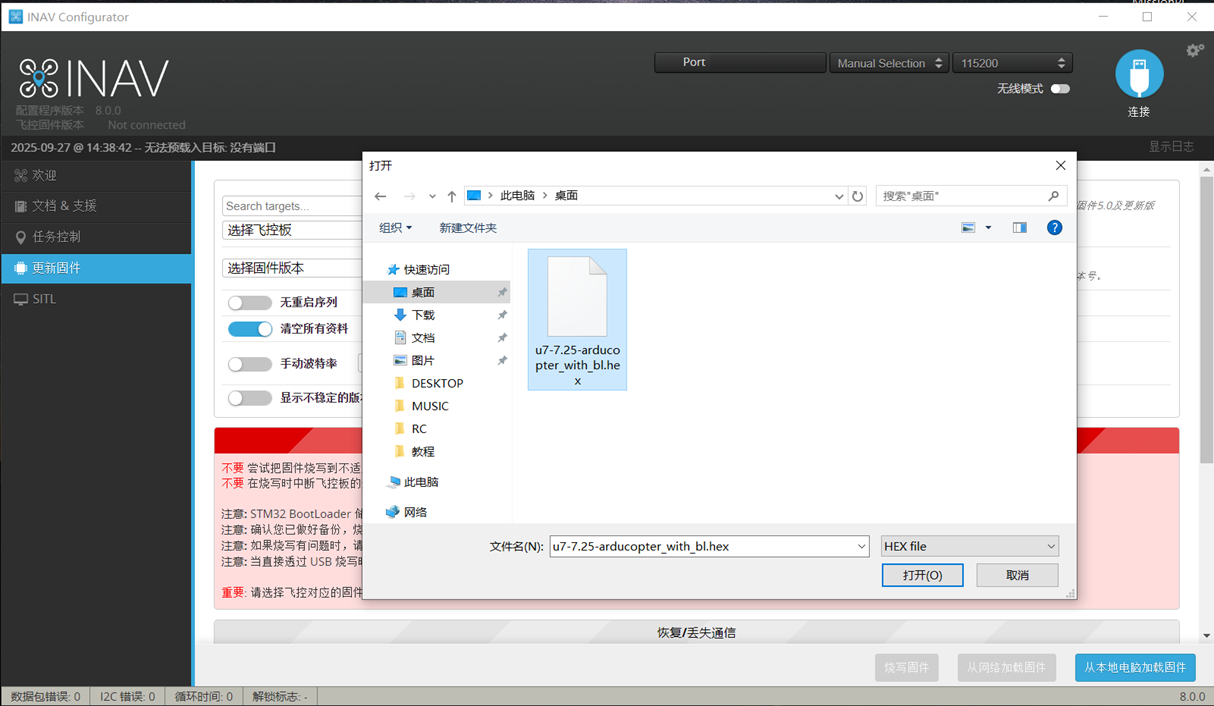Turn on 无线模式 switch
The height and width of the screenshot is (706, 1214).
(1060, 89)
